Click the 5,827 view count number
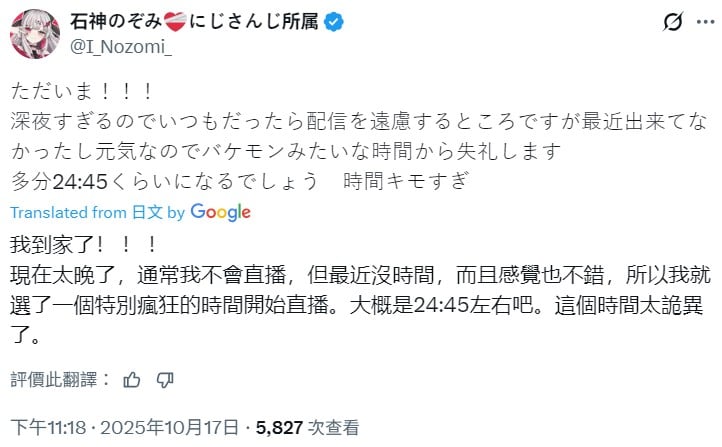 280,427
